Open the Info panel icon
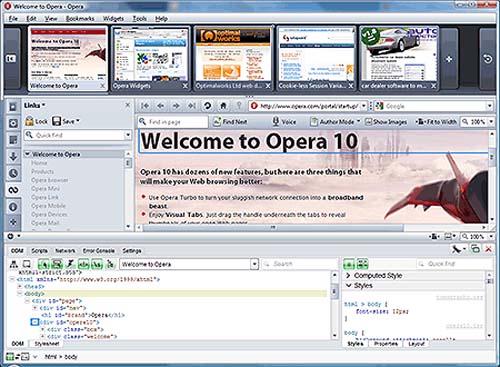The width and height of the screenshot is (500, 367). (x=13, y=207)
